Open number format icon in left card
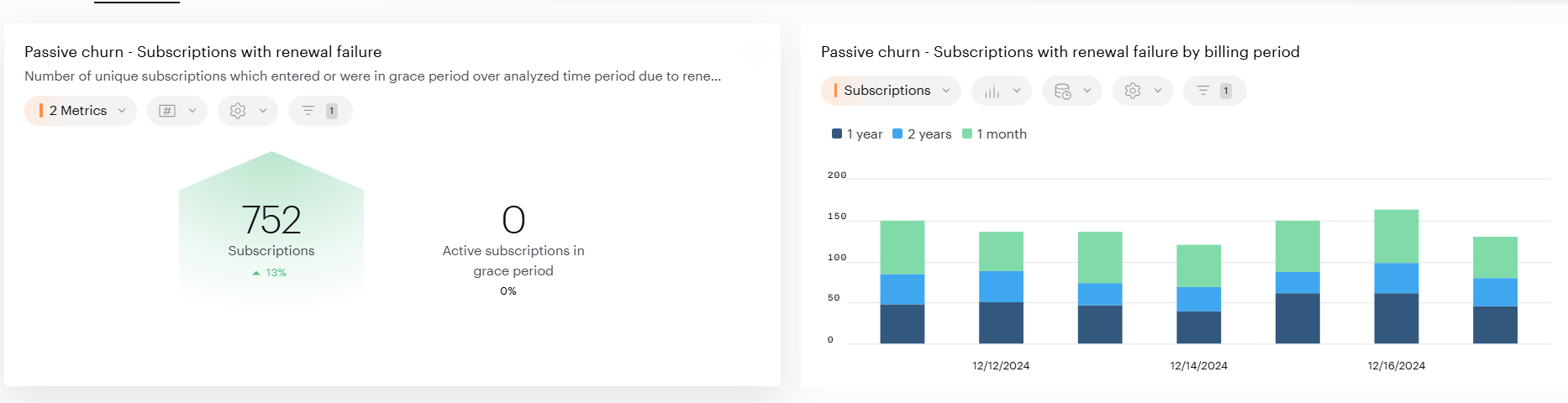Viewport: 1568px width, 403px height. [x=168, y=111]
